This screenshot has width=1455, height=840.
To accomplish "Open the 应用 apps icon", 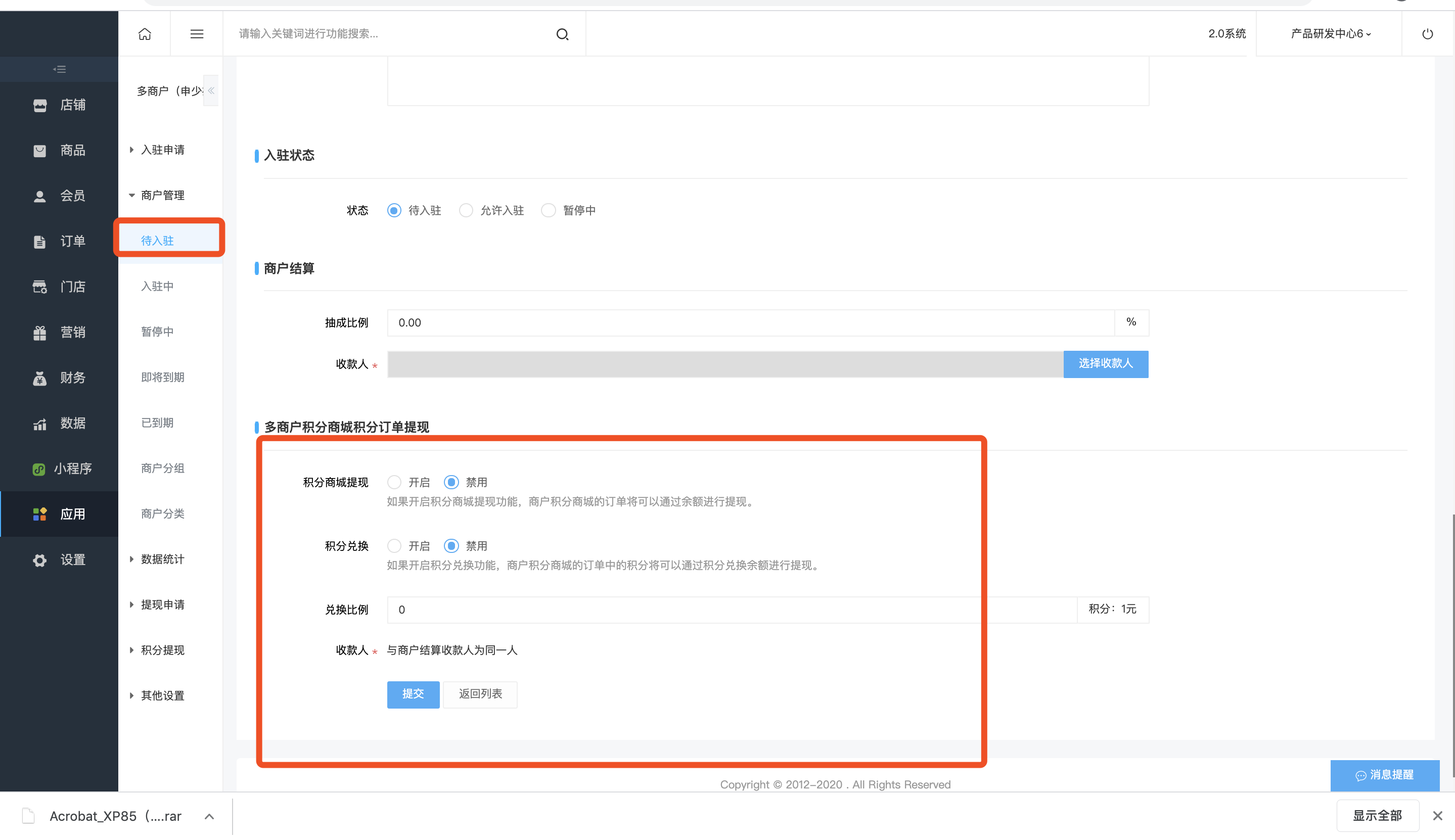I will (x=40, y=514).
